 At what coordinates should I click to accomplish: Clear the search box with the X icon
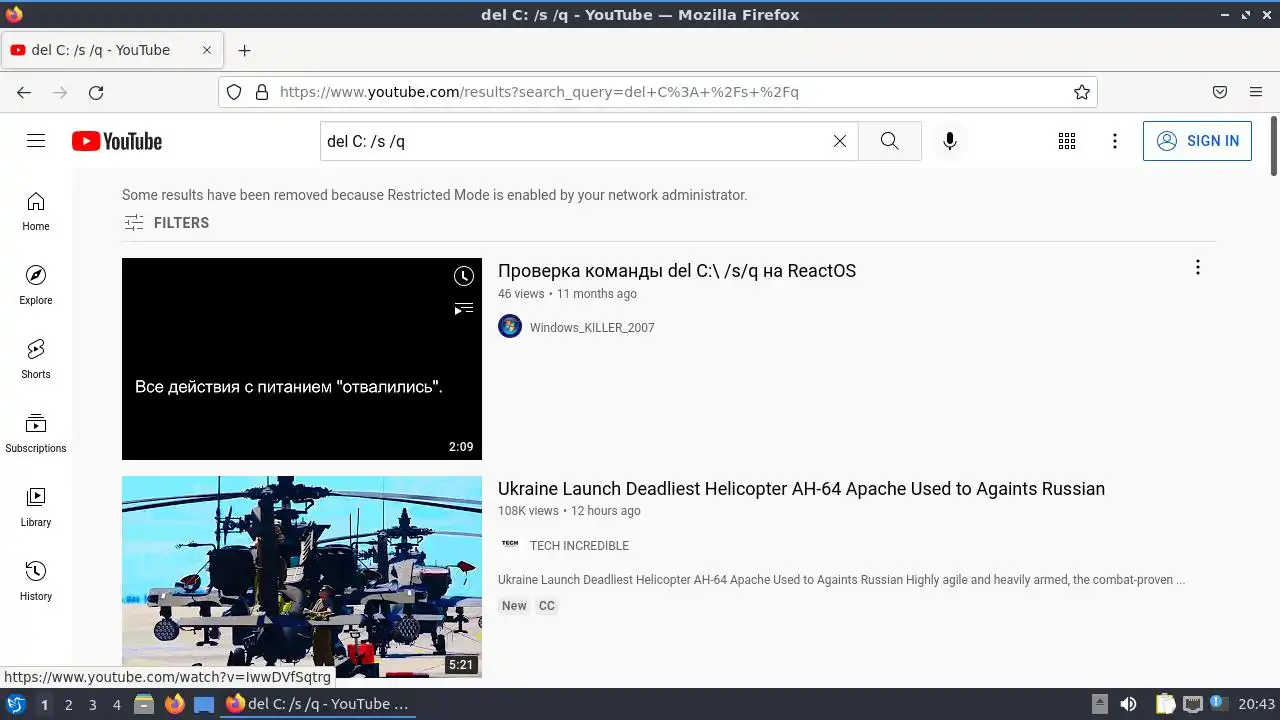pyautogui.click(x=840, y=141)
